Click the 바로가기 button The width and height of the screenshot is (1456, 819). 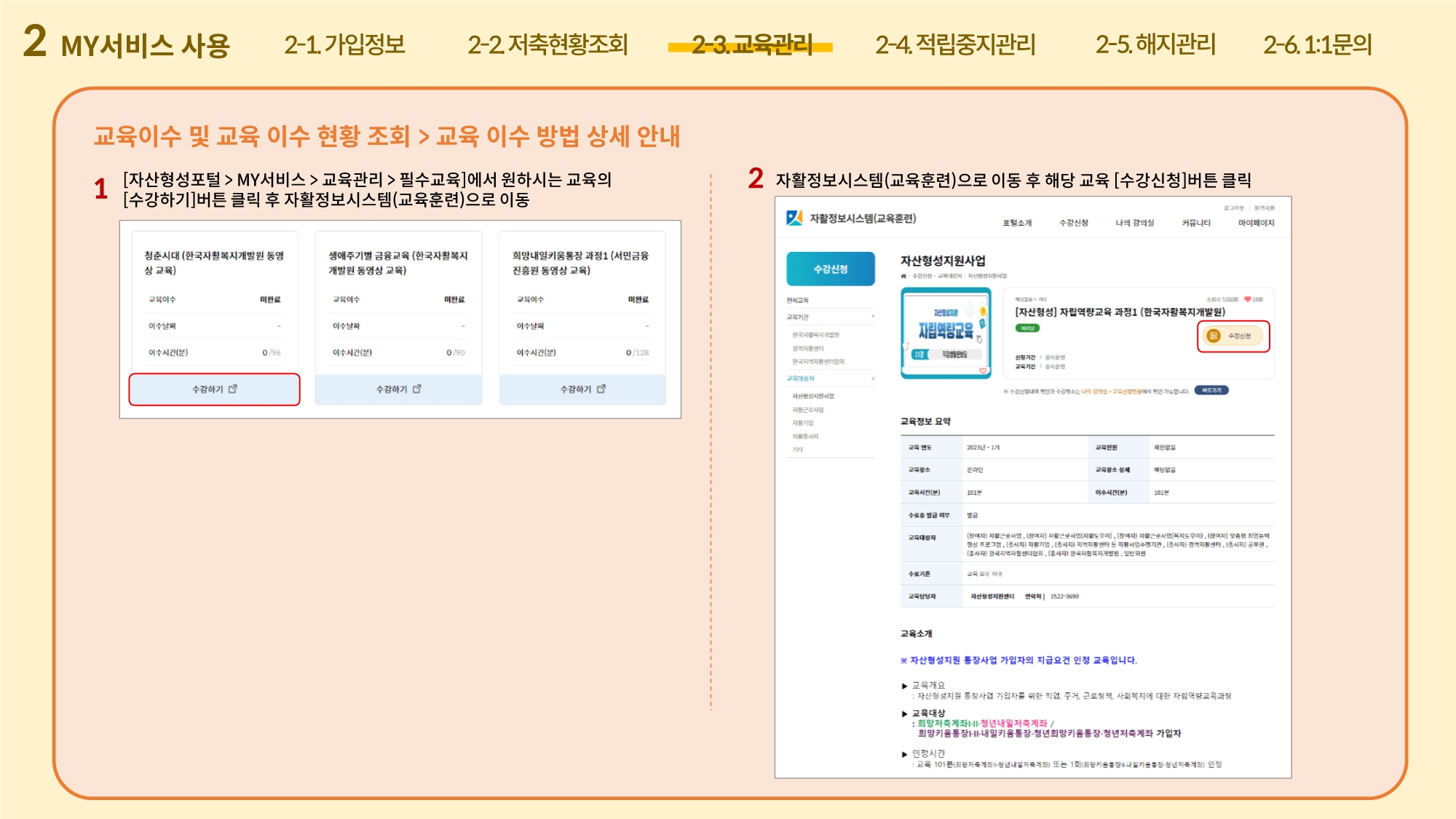pyautogui.click(x=1211, y=391)
